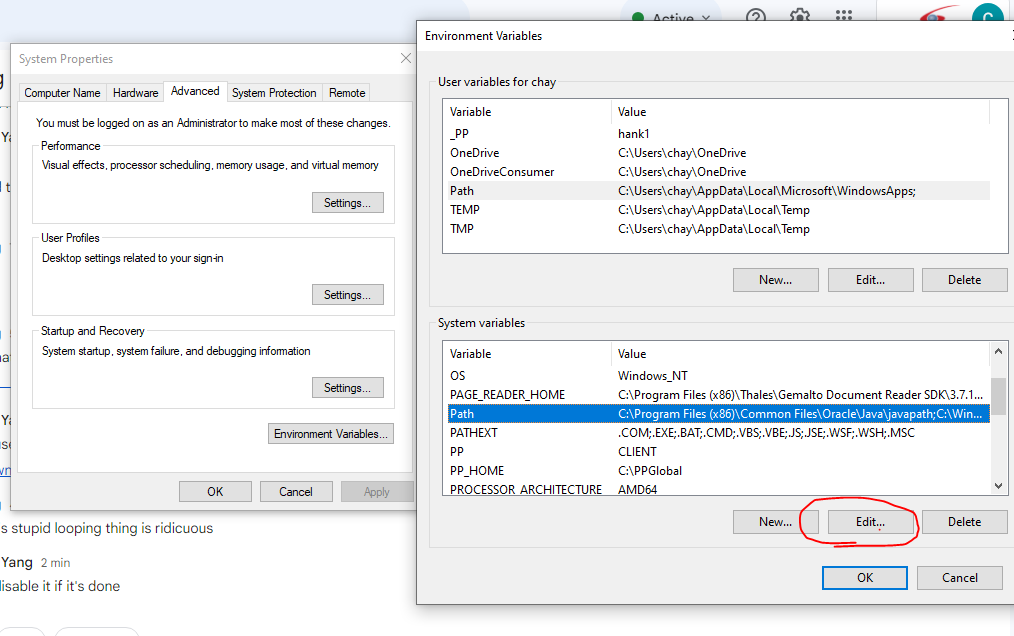Click the scroll-down arrow of System variables list

pos(1000,486)
